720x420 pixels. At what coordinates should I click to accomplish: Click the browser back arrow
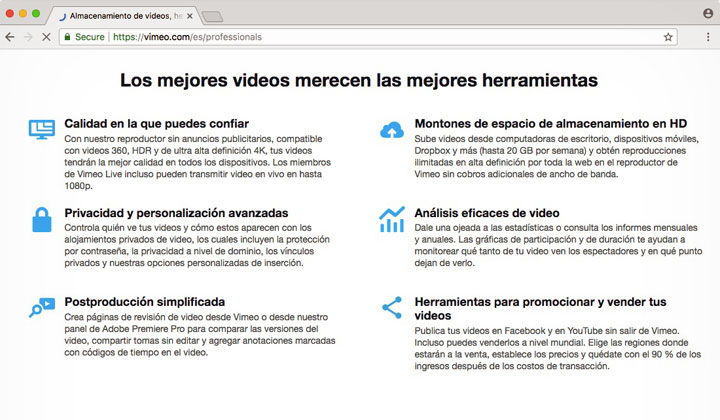[10, 37]
